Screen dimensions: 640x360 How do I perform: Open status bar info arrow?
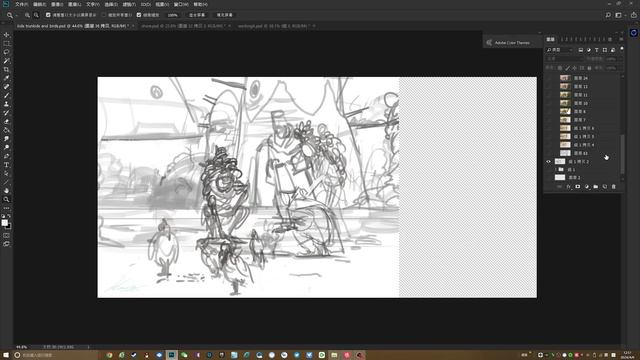[x=88, y=347]
